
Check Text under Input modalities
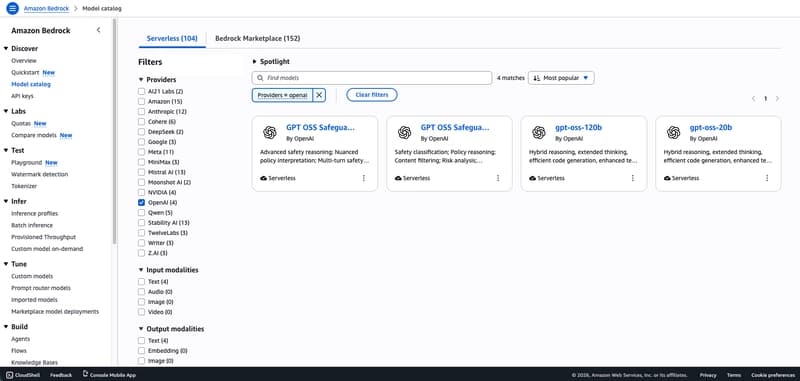click(x=141, y=282)
